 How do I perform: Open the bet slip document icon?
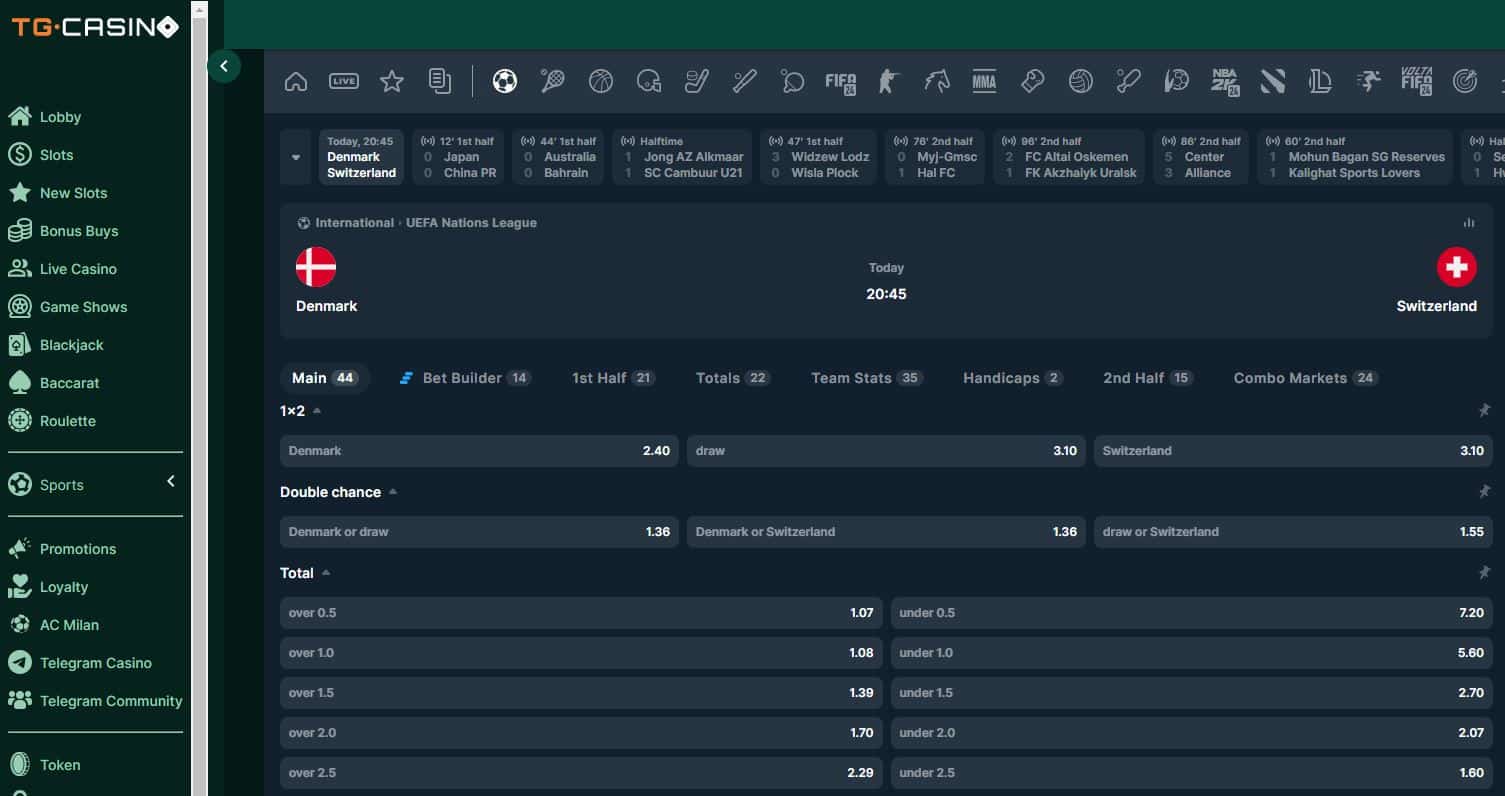tap(440, 82)
